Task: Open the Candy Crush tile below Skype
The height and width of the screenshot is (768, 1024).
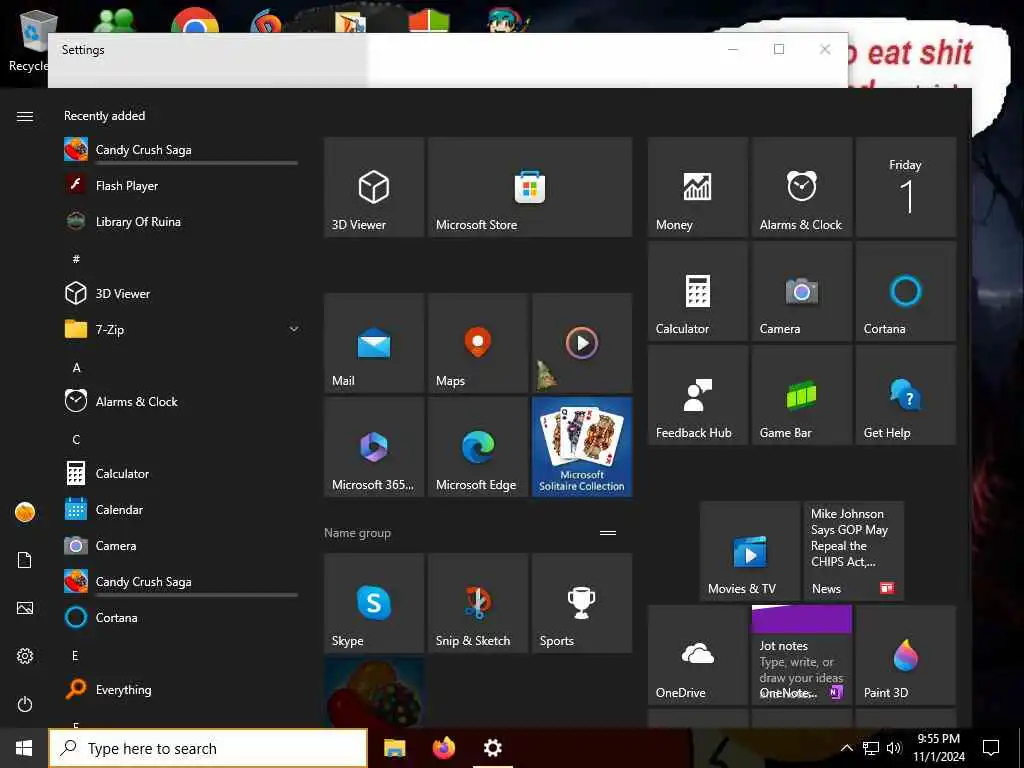Action: pos(374,693)
